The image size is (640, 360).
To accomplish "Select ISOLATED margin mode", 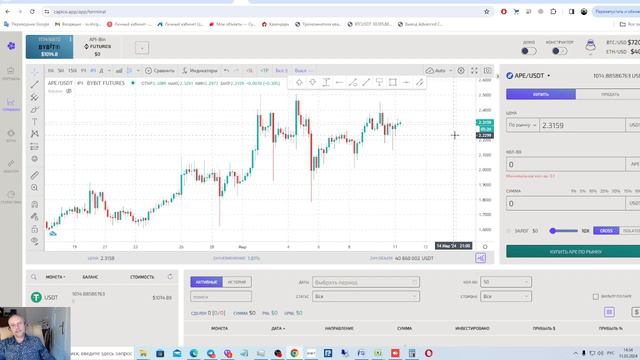I will pyautogui.click(x=630, y=231).
